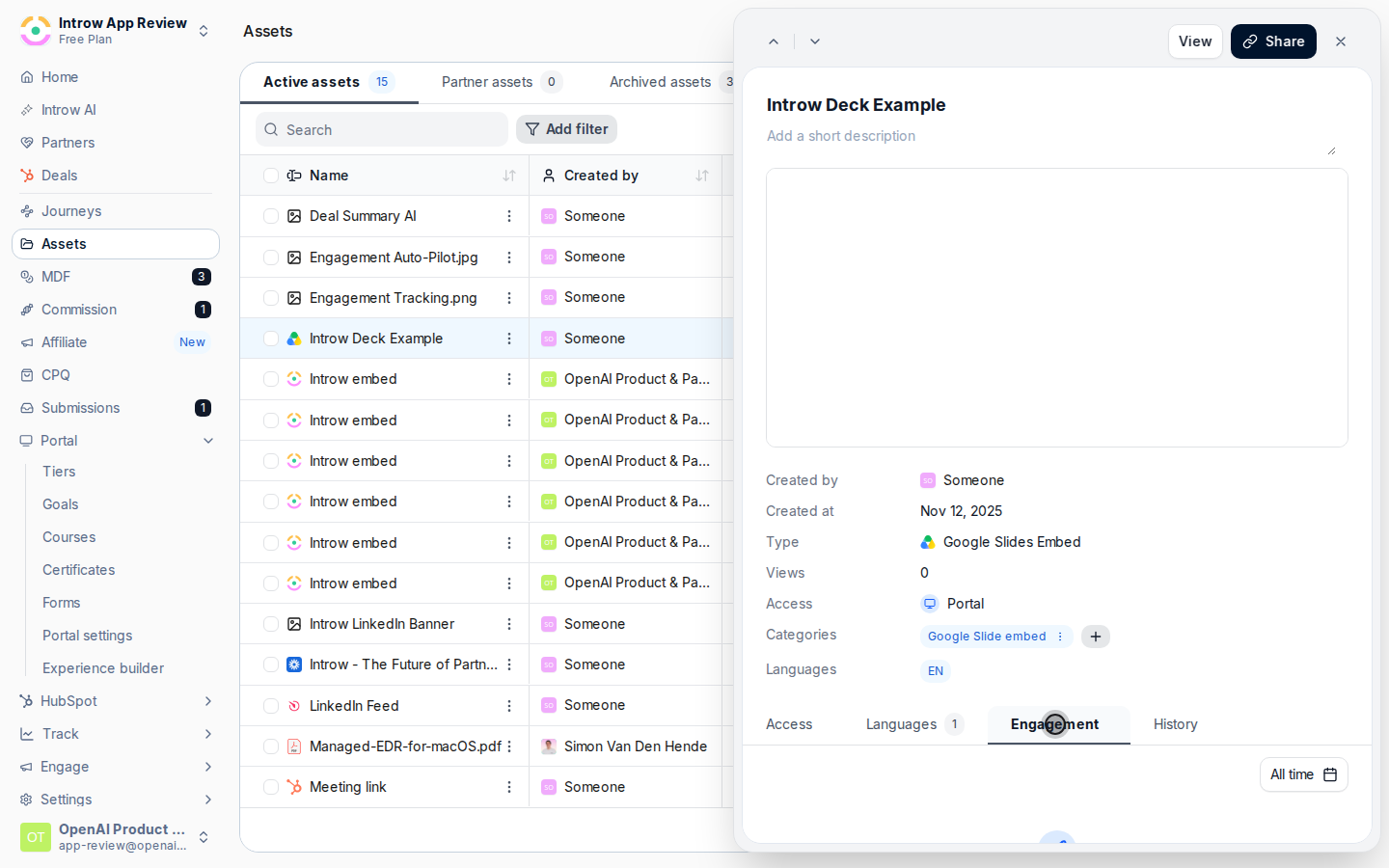
Task: Toggle select-all checkbox in table header
Action: (x=271, y=176)
